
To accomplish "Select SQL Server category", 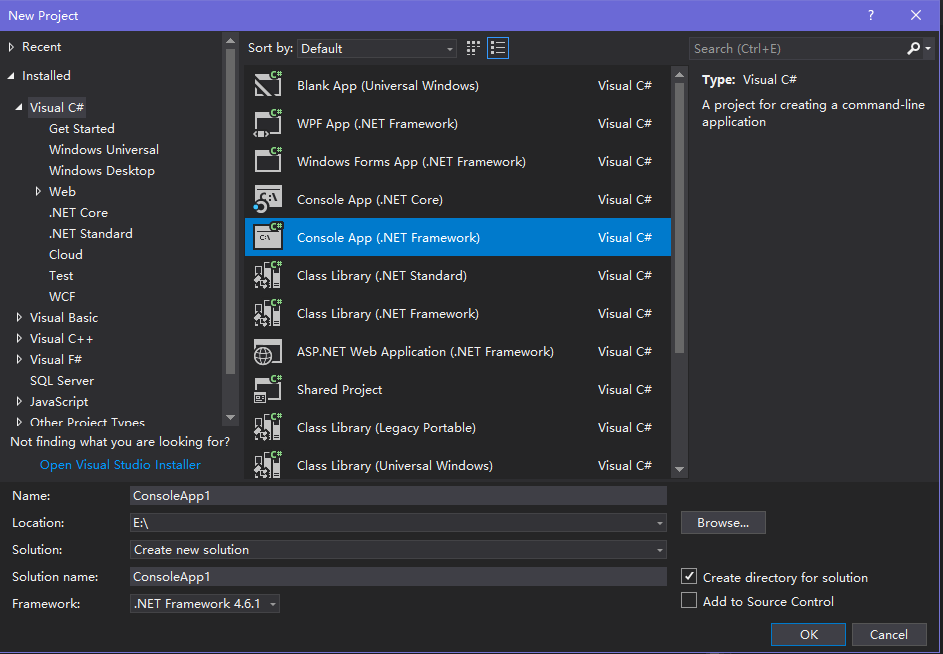I will coord(62,381).
